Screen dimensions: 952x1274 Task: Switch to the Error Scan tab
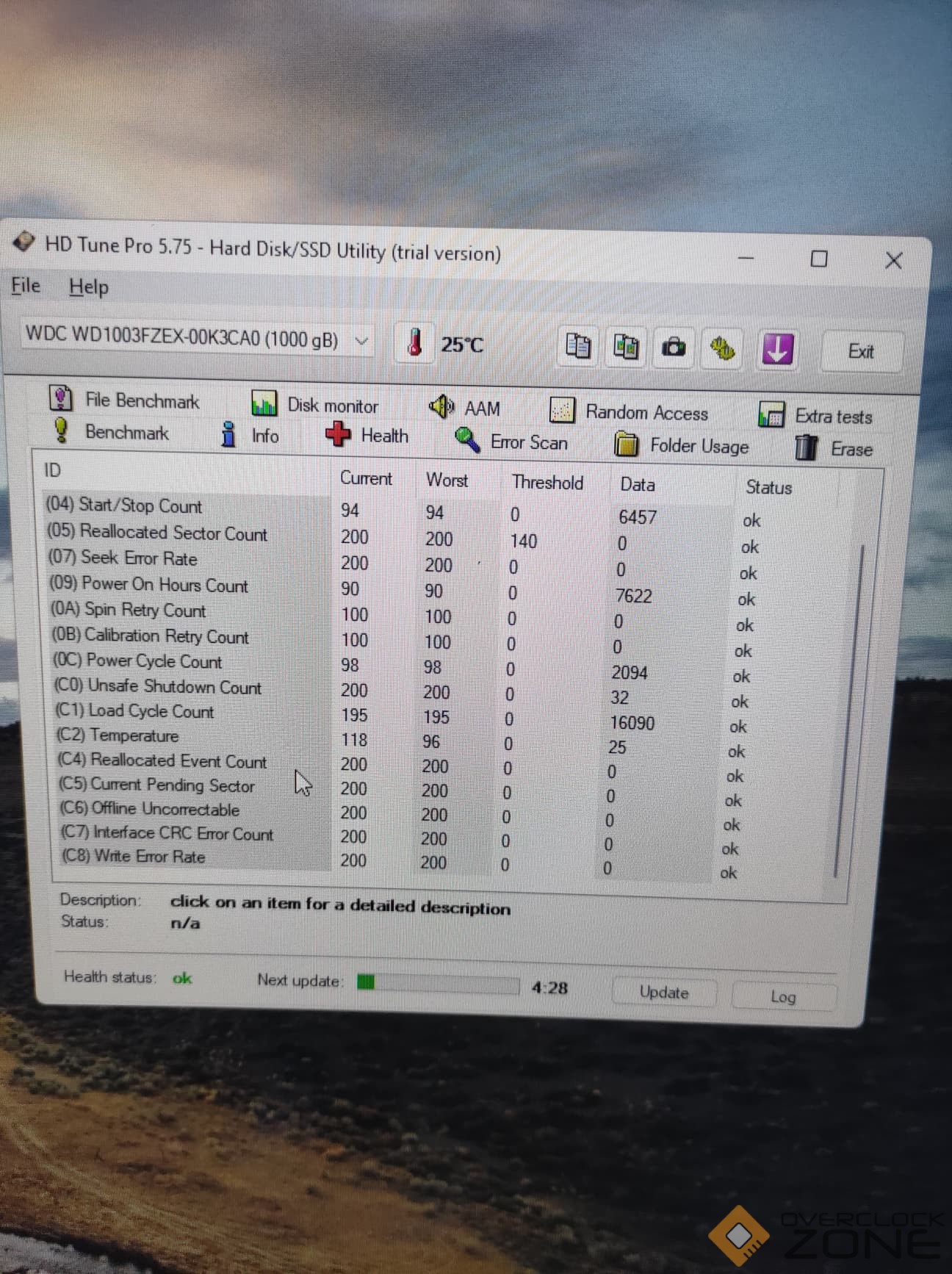coord(511,442)
